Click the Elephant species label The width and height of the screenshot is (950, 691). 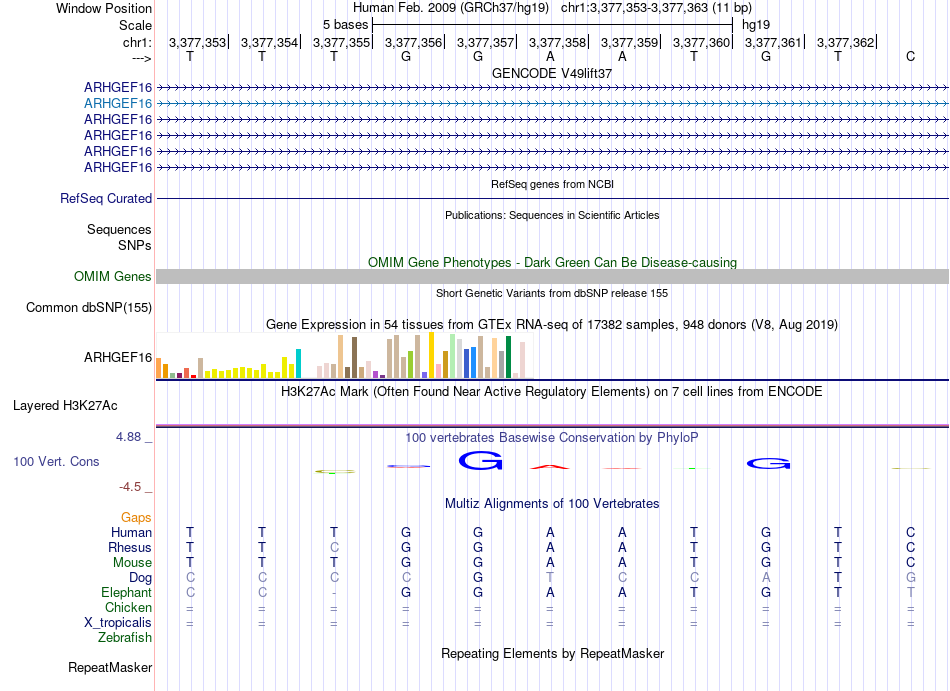[x=126, y=592]
